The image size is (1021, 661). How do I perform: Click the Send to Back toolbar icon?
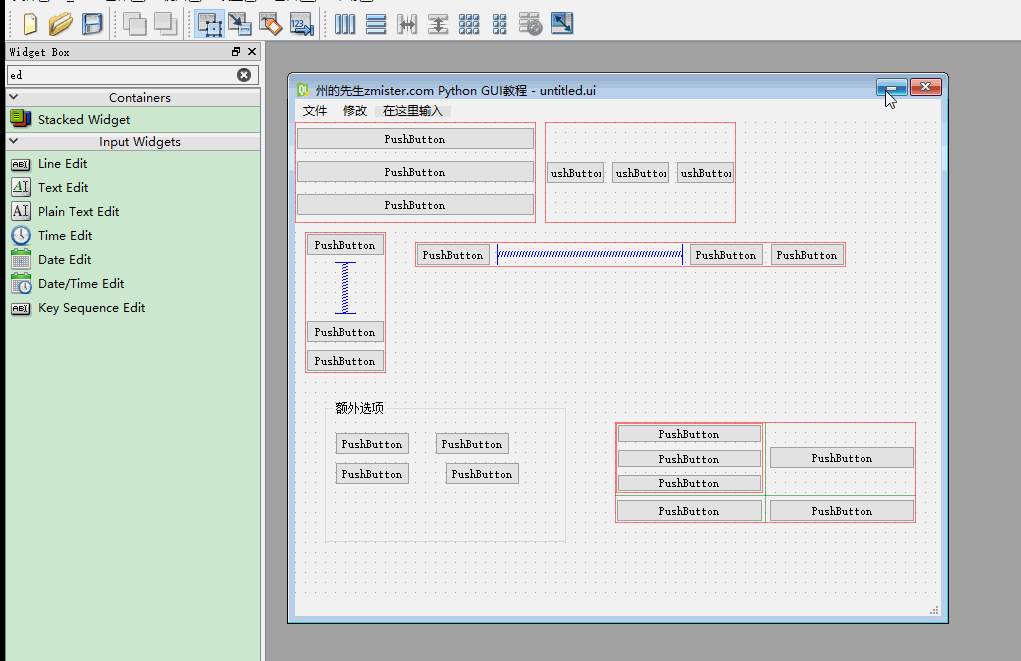pos(135,24)
